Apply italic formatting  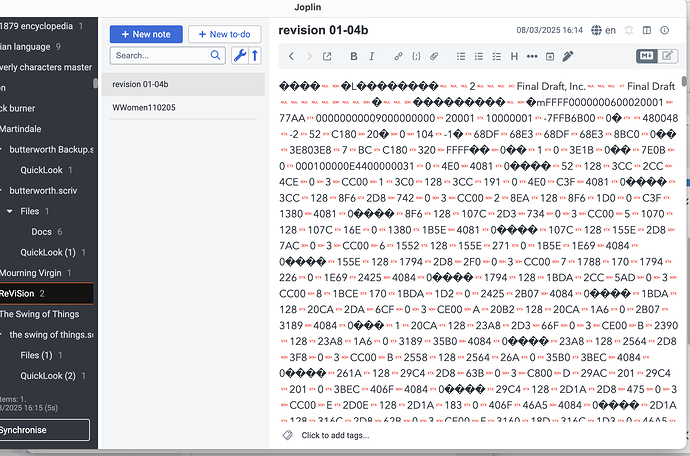pyautogui.click(x=372, y=56)
